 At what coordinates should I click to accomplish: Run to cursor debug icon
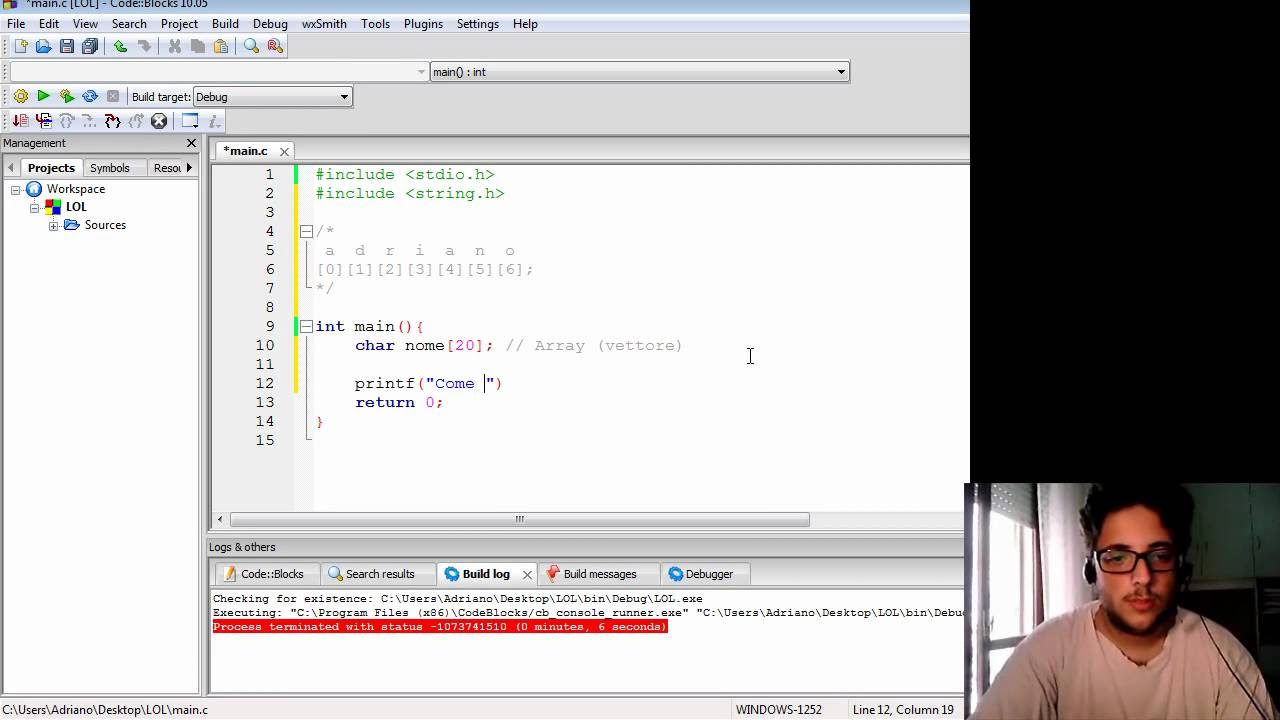[43, 121]
